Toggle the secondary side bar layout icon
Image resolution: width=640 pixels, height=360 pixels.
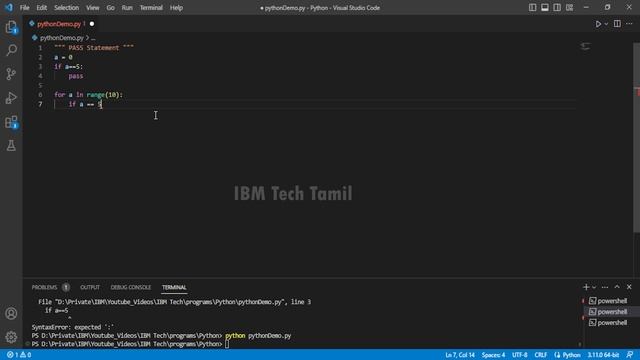[x=557, y=7]
